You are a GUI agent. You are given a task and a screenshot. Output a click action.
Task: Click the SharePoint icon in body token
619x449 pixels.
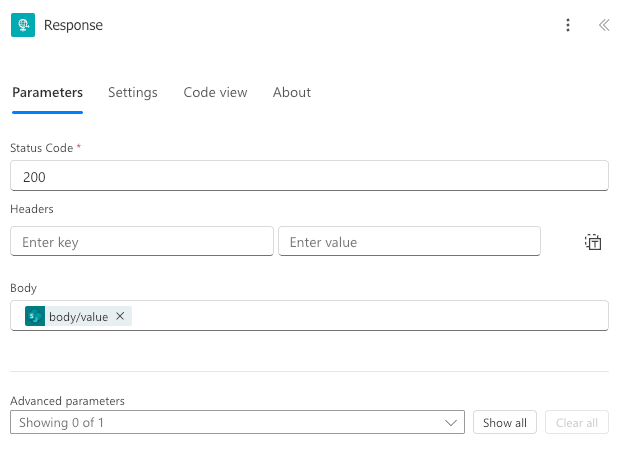pos(35,316)
